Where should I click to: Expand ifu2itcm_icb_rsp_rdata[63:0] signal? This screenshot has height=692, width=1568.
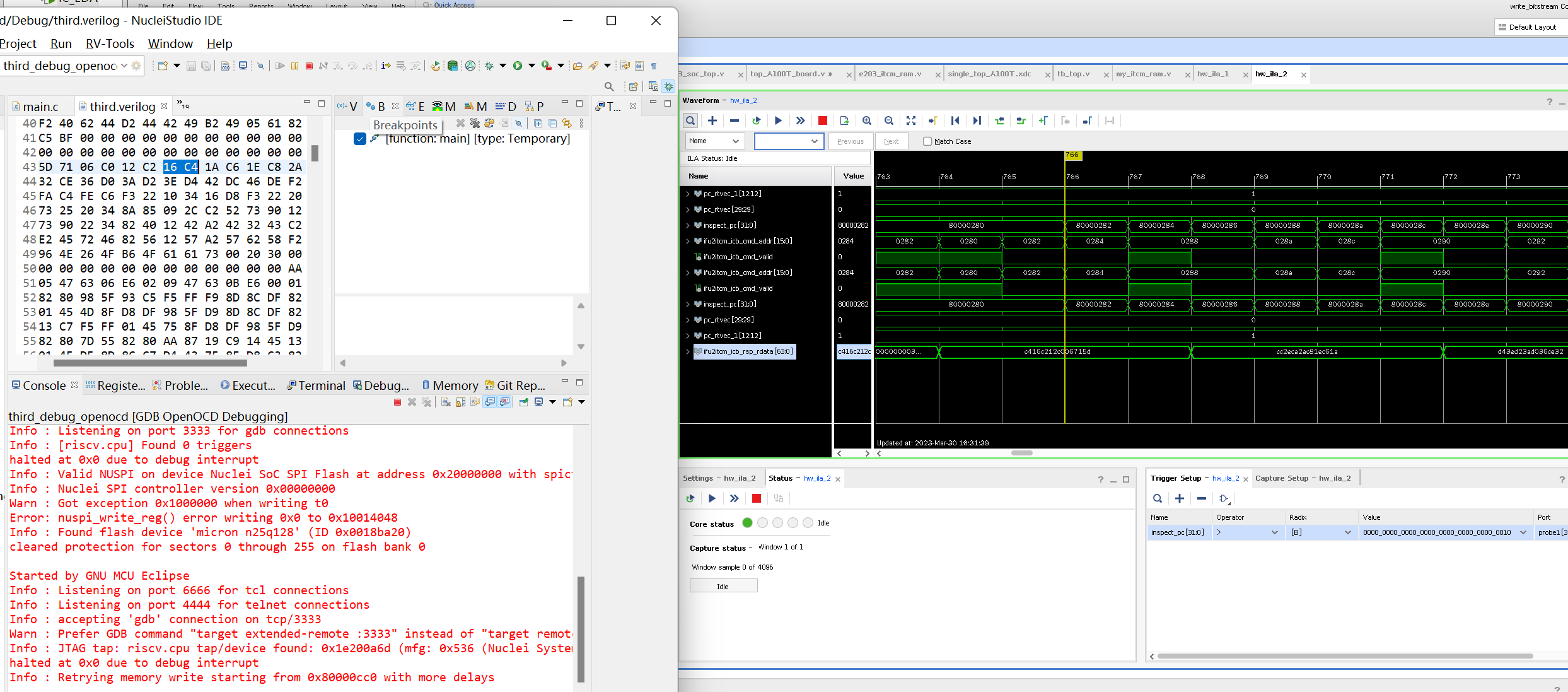687,351
